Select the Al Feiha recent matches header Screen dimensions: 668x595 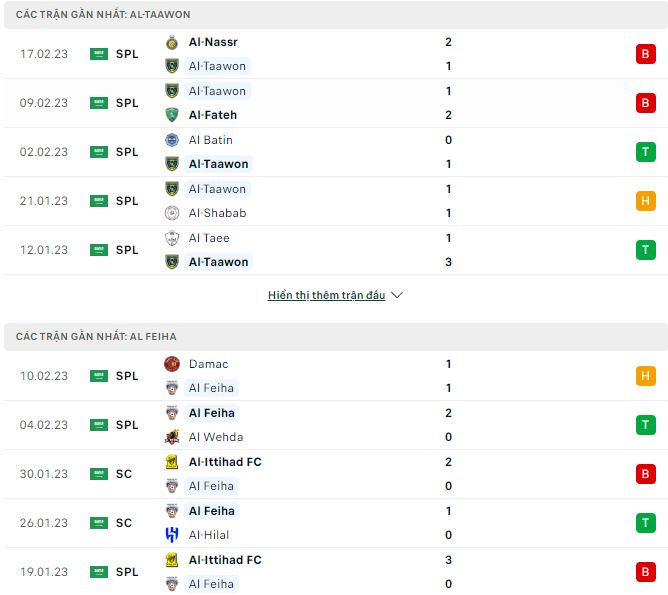96,337
